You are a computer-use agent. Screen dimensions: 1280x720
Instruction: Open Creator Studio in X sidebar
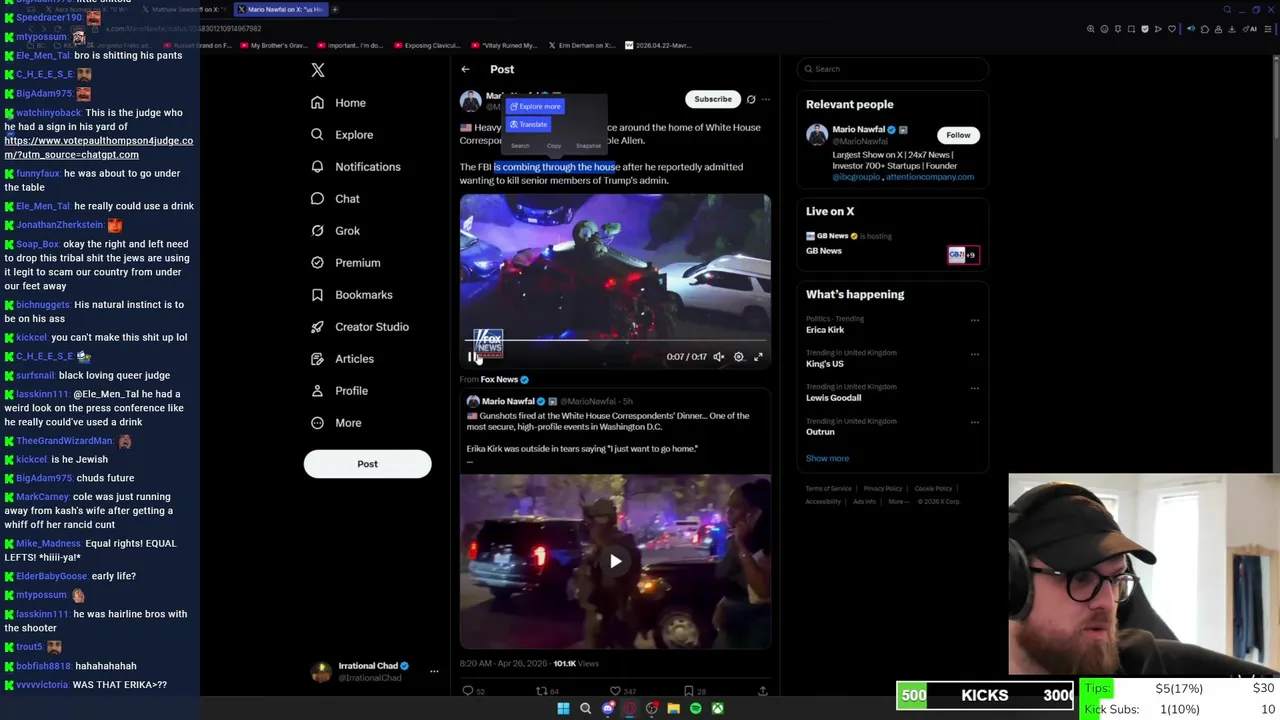pyautogui.click(x=359, y=327)
